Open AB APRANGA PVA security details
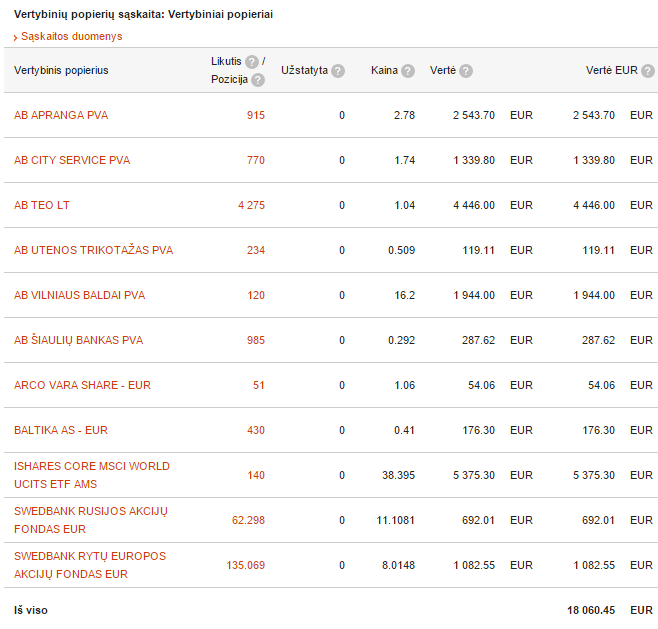 coord(61,115)
